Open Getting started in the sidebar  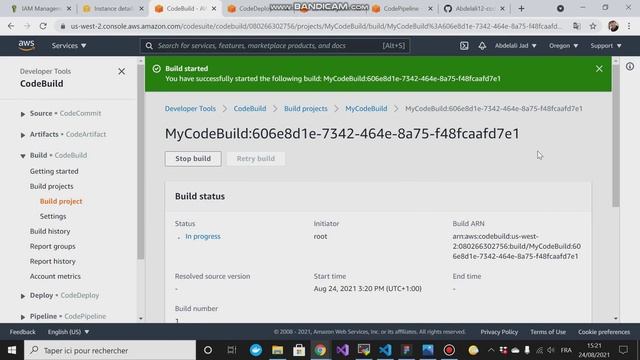coord(54,171)
